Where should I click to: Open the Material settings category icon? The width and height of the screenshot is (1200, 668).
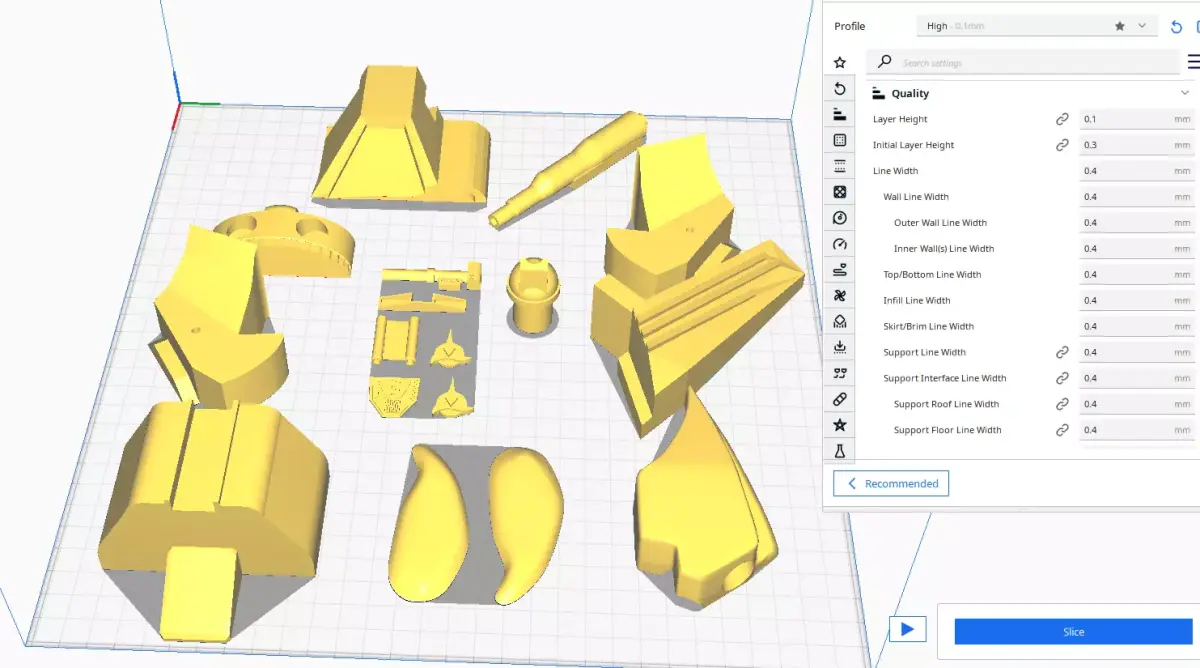[840, 218]
